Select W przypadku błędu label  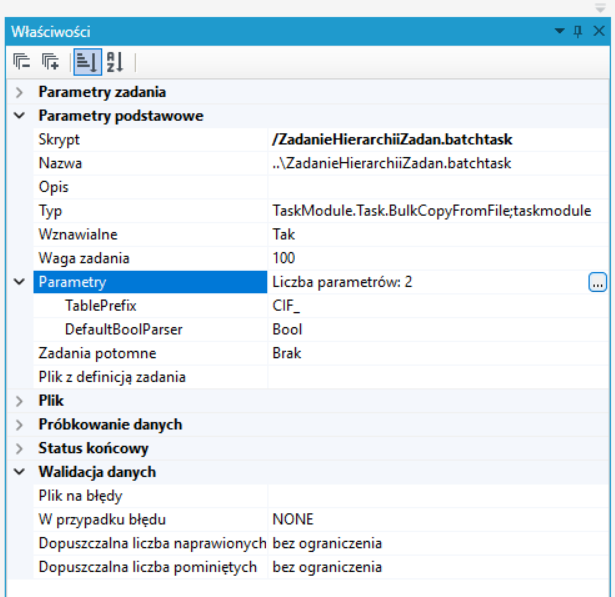102,520
